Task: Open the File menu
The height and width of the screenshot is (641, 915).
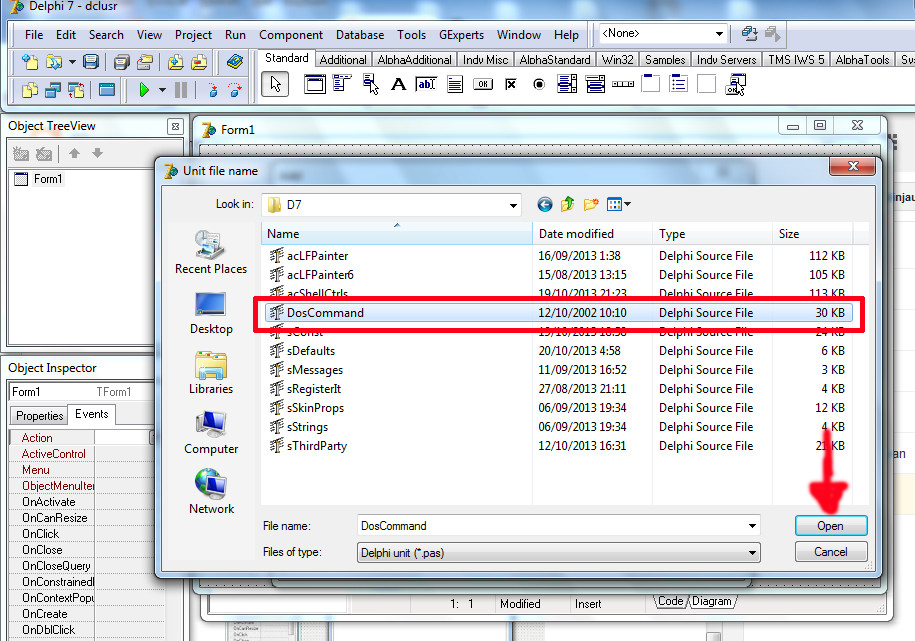Action: point(34,35)
